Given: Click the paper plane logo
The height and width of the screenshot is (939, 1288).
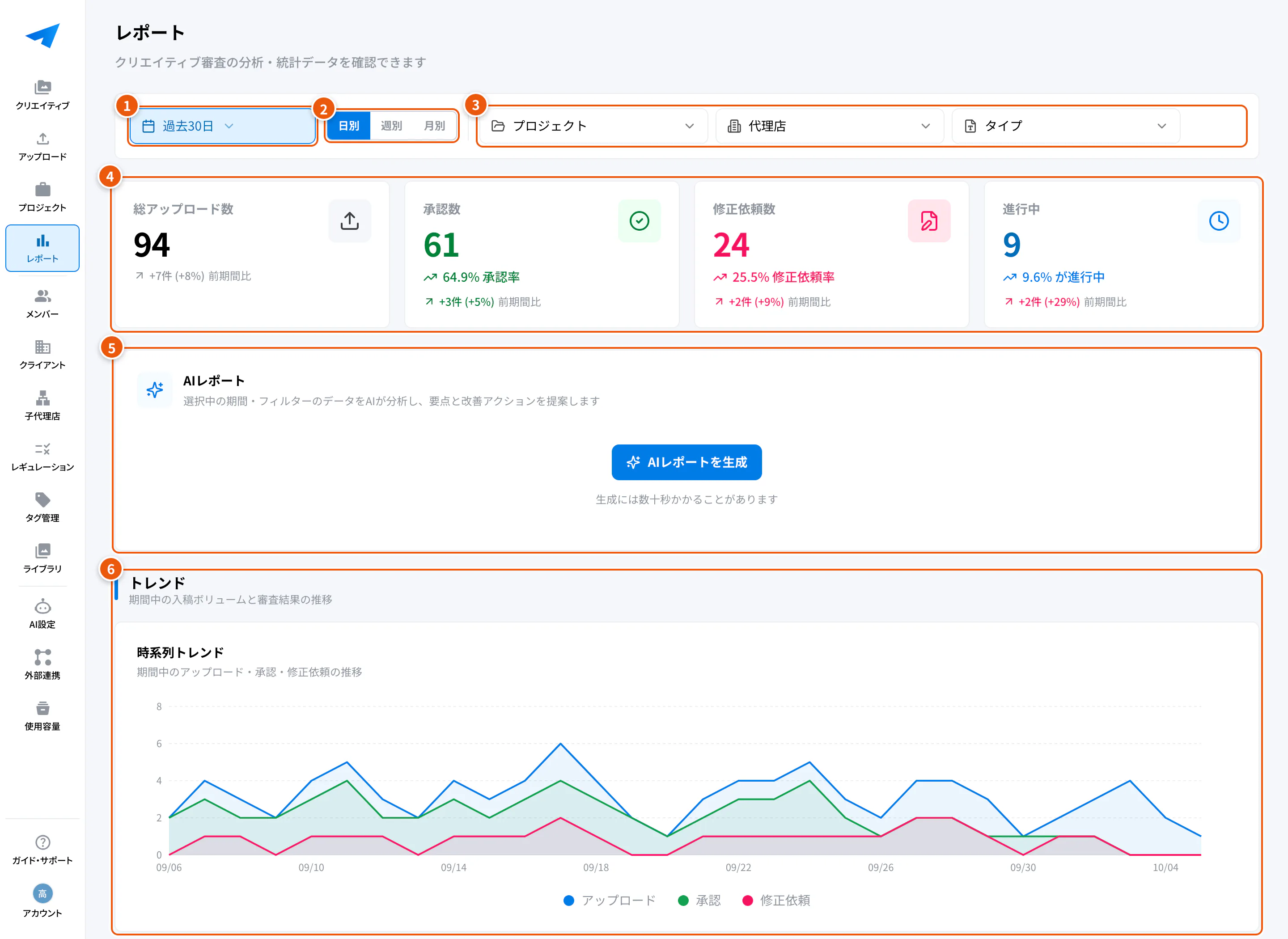Looking at the screenshot, I should click(x=42, y=35).
